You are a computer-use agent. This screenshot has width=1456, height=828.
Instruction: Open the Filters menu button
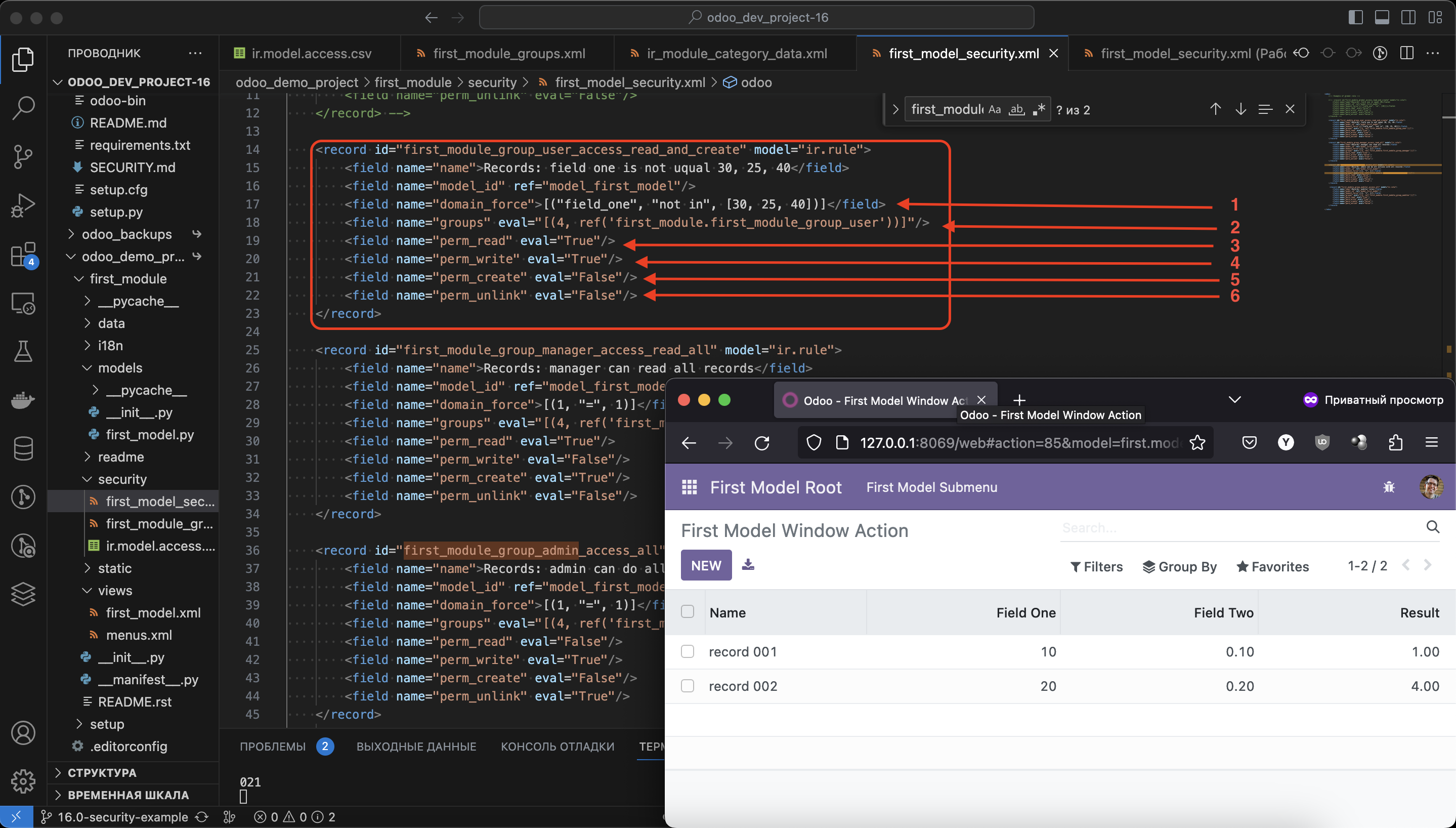click(x=1096, y=566)
